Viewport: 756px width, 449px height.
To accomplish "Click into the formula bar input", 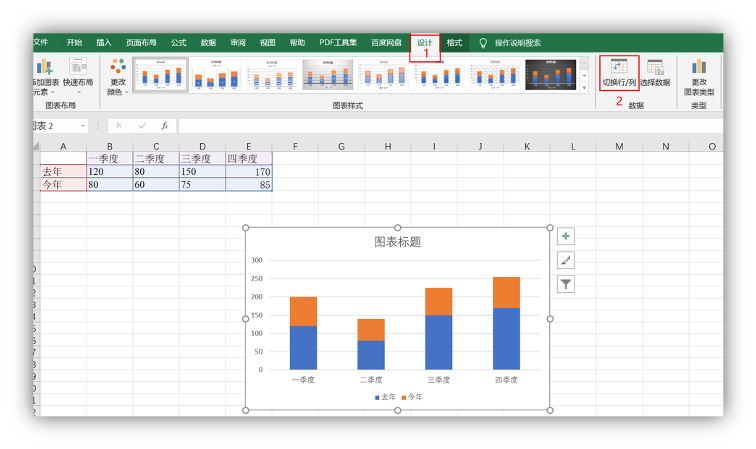I will click(x=450, y=126).
